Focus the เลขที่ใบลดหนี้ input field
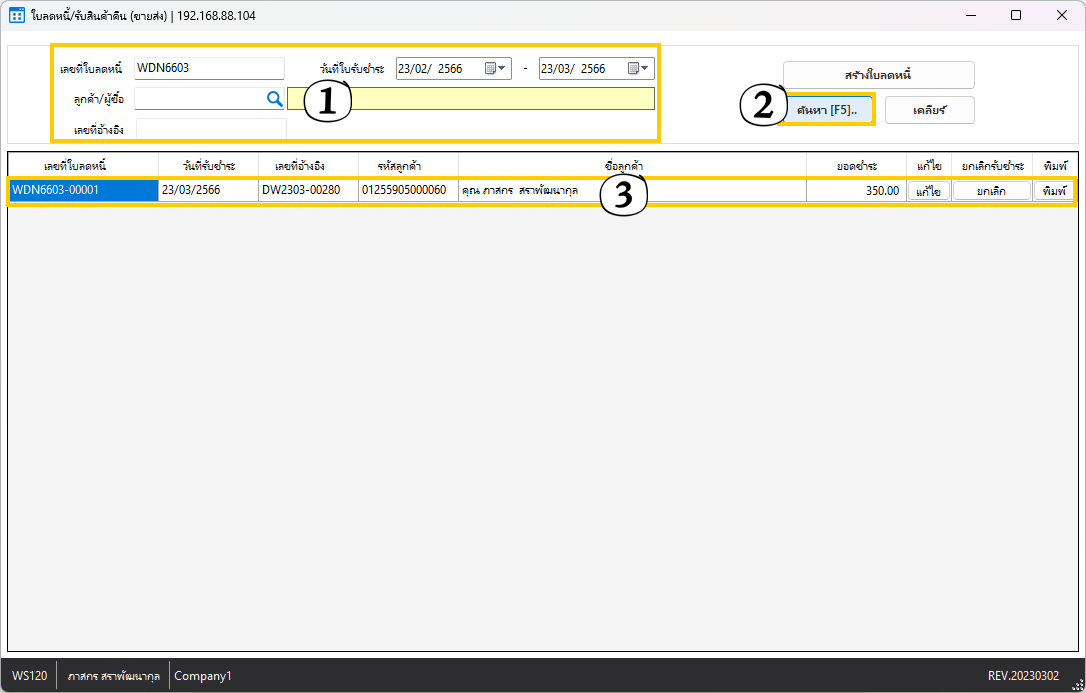The width and height of the screenshot is (1086, 693). click(x=209, y=68)
